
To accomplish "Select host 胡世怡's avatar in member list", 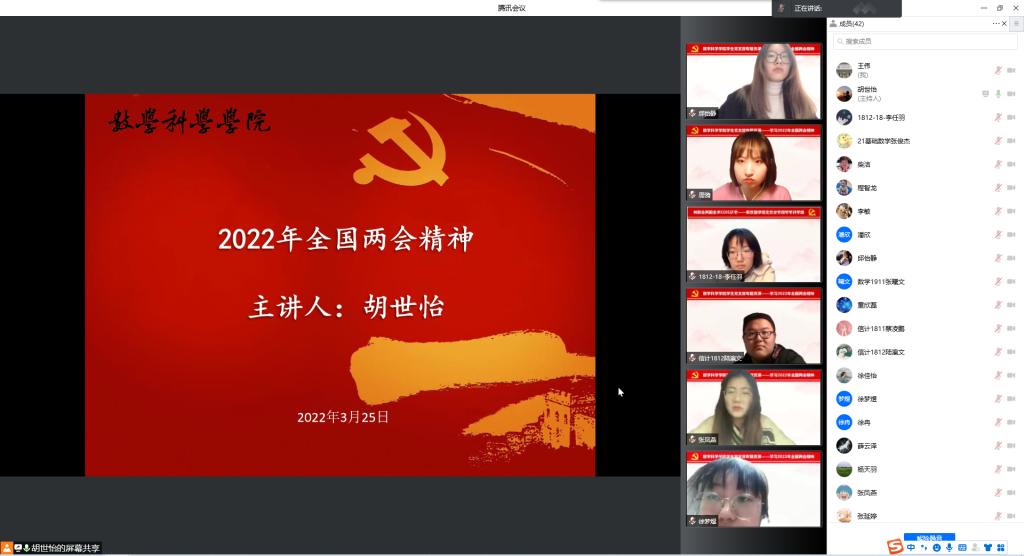I will pos(844,93).
